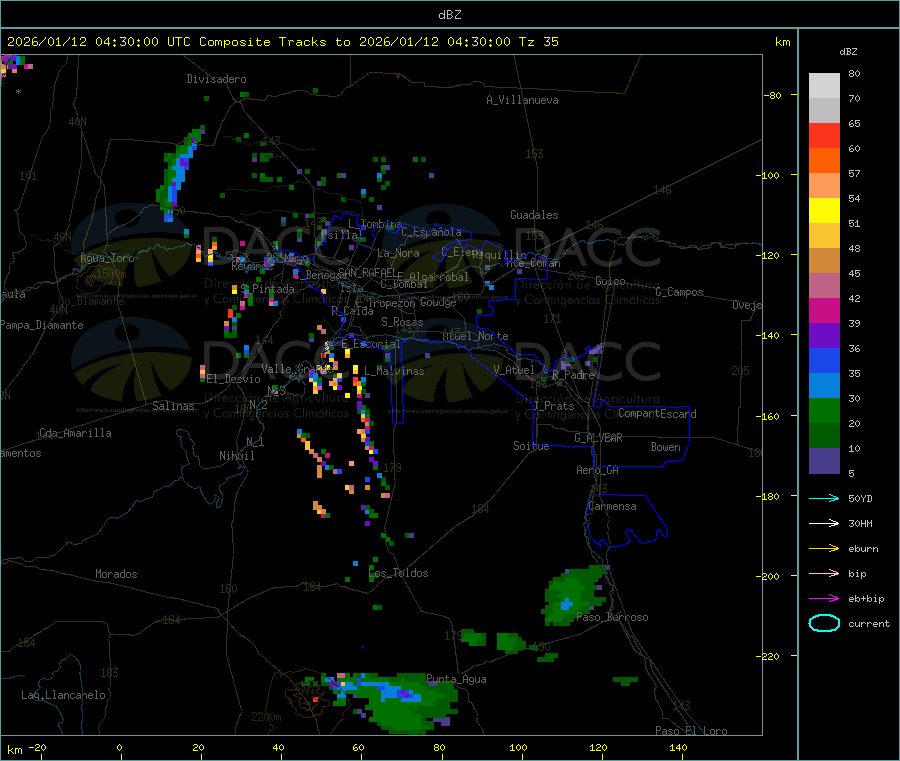The image size is (900, 761).
Task: Click the G_ALVEAR label
Action: pos(598,437)
